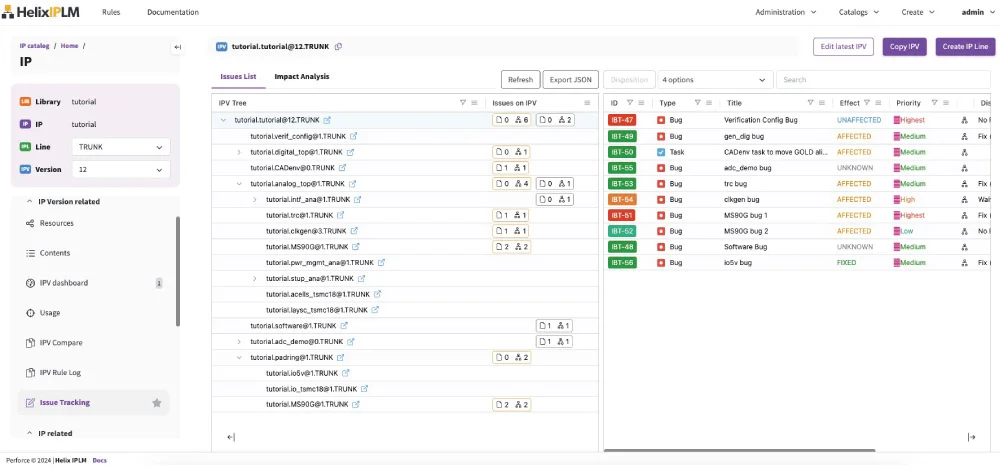
Task: Switch to Impact Analysis tab
Action: [302, 77]
